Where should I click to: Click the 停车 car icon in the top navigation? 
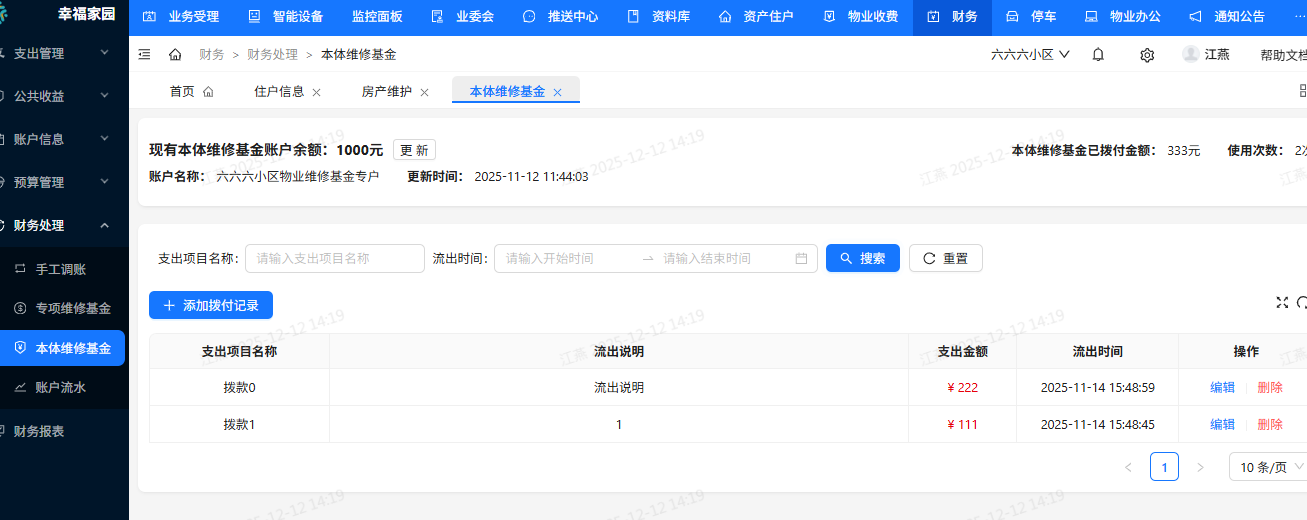(1012, 17)
